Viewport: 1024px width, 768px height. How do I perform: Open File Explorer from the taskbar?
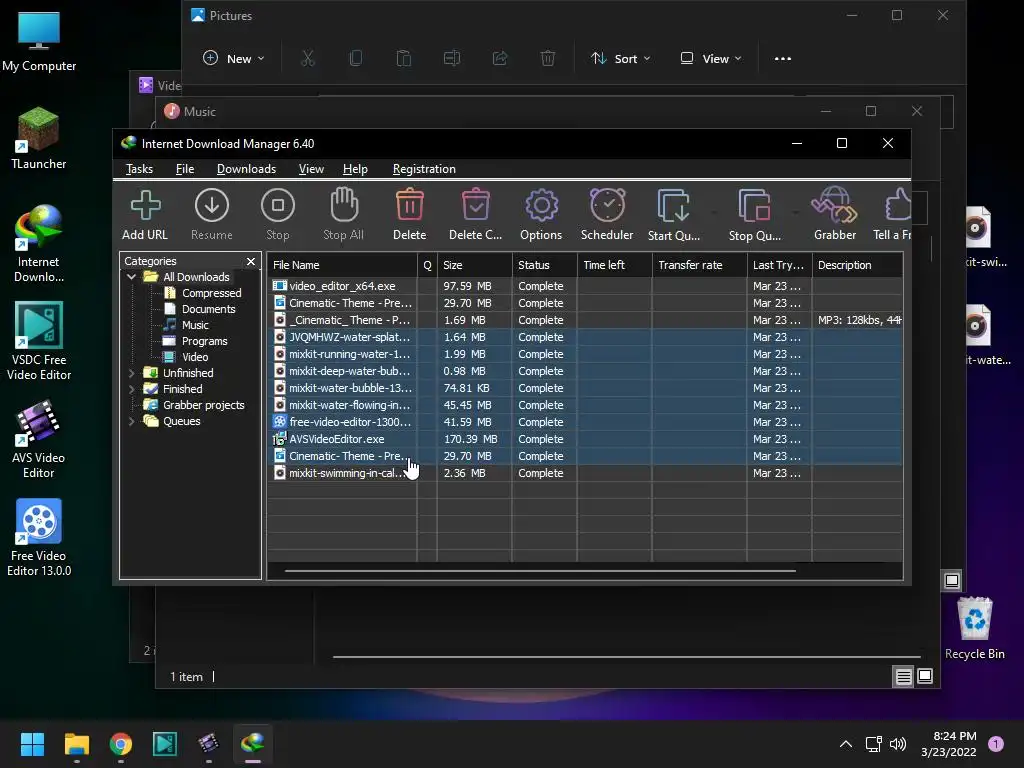(x=76, y=744)
